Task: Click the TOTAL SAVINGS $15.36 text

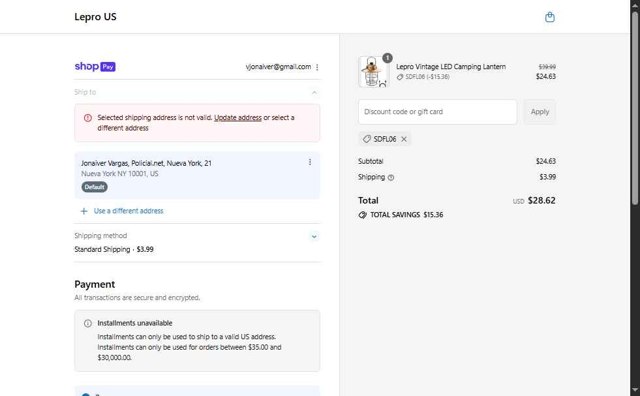Action: (407, 215)
